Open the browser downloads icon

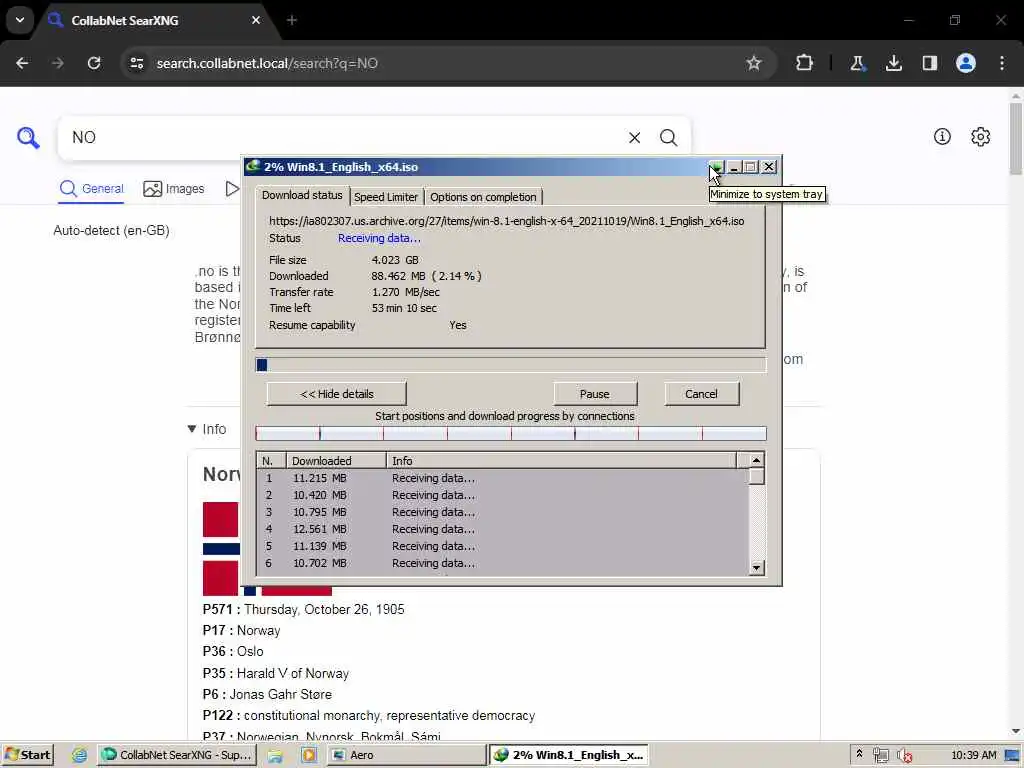click(x=893, y=63)
